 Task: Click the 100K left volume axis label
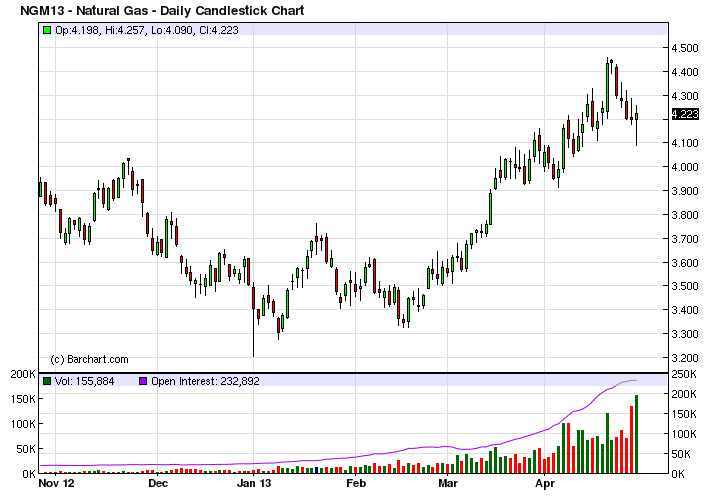click(x=23, y=424)
